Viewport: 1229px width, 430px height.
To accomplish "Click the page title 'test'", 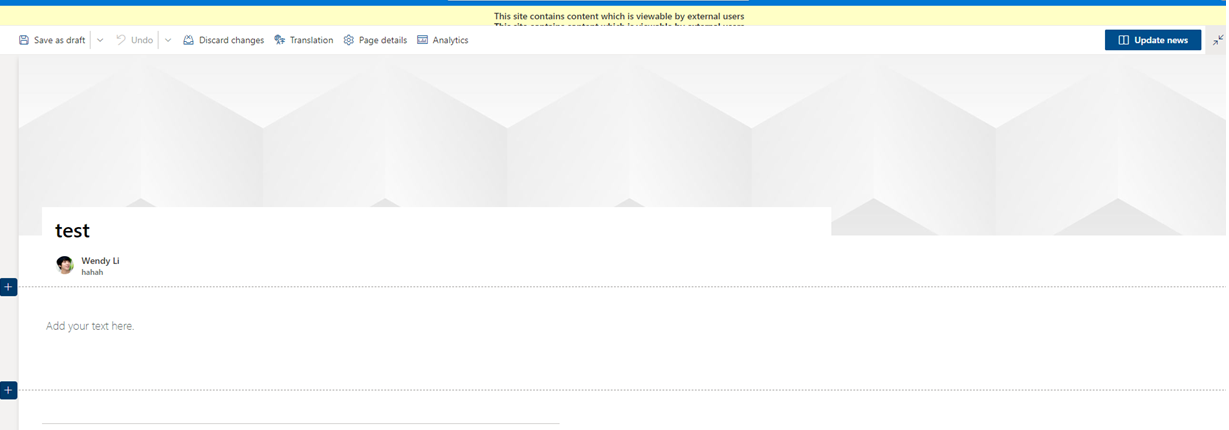I will point(73,231).
